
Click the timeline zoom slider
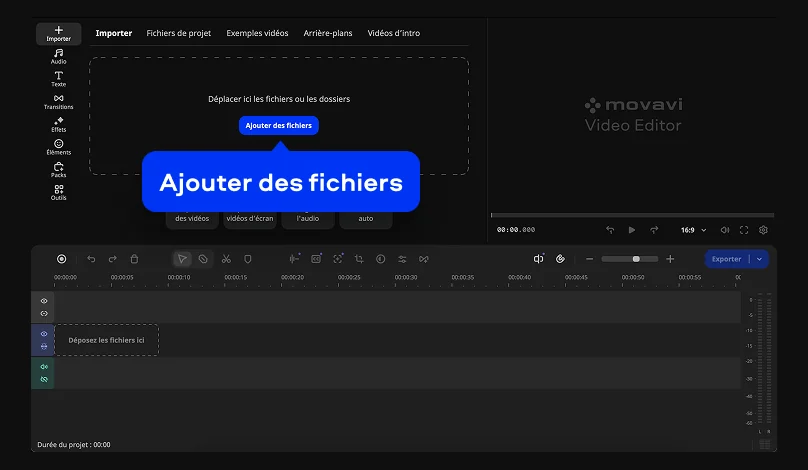click(x=630, y=259)
